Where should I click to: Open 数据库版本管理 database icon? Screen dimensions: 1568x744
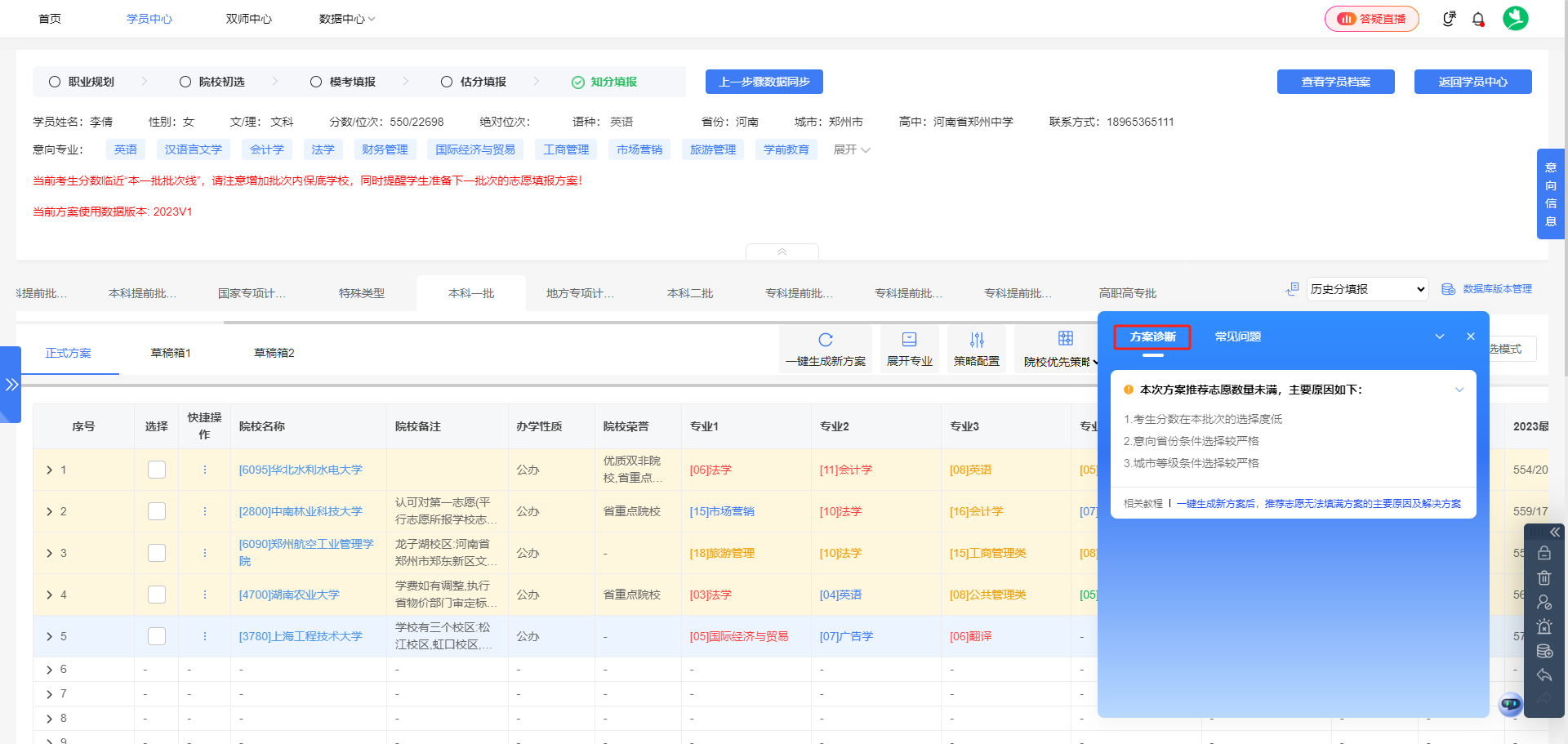pos(1449,289)
